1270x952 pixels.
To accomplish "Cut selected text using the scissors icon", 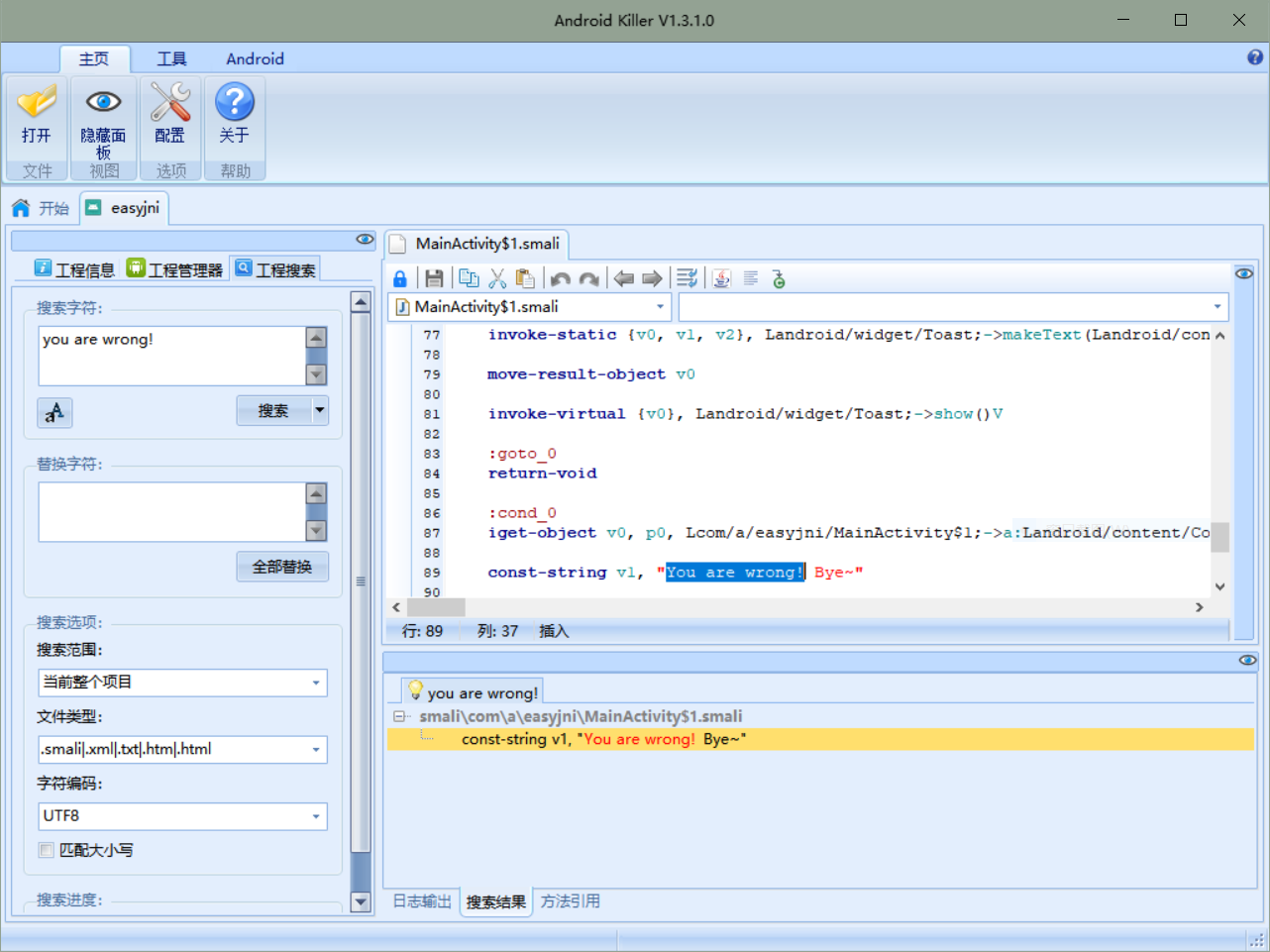I will coord(498,278).
